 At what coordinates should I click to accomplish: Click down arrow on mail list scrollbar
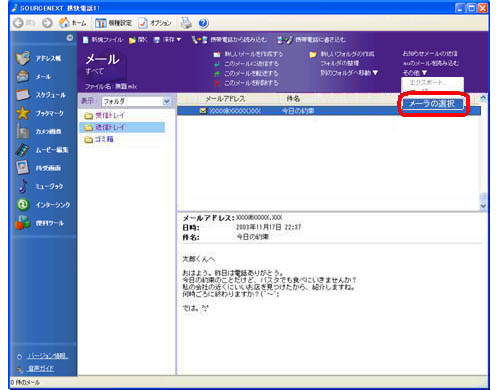click(483, 206)
